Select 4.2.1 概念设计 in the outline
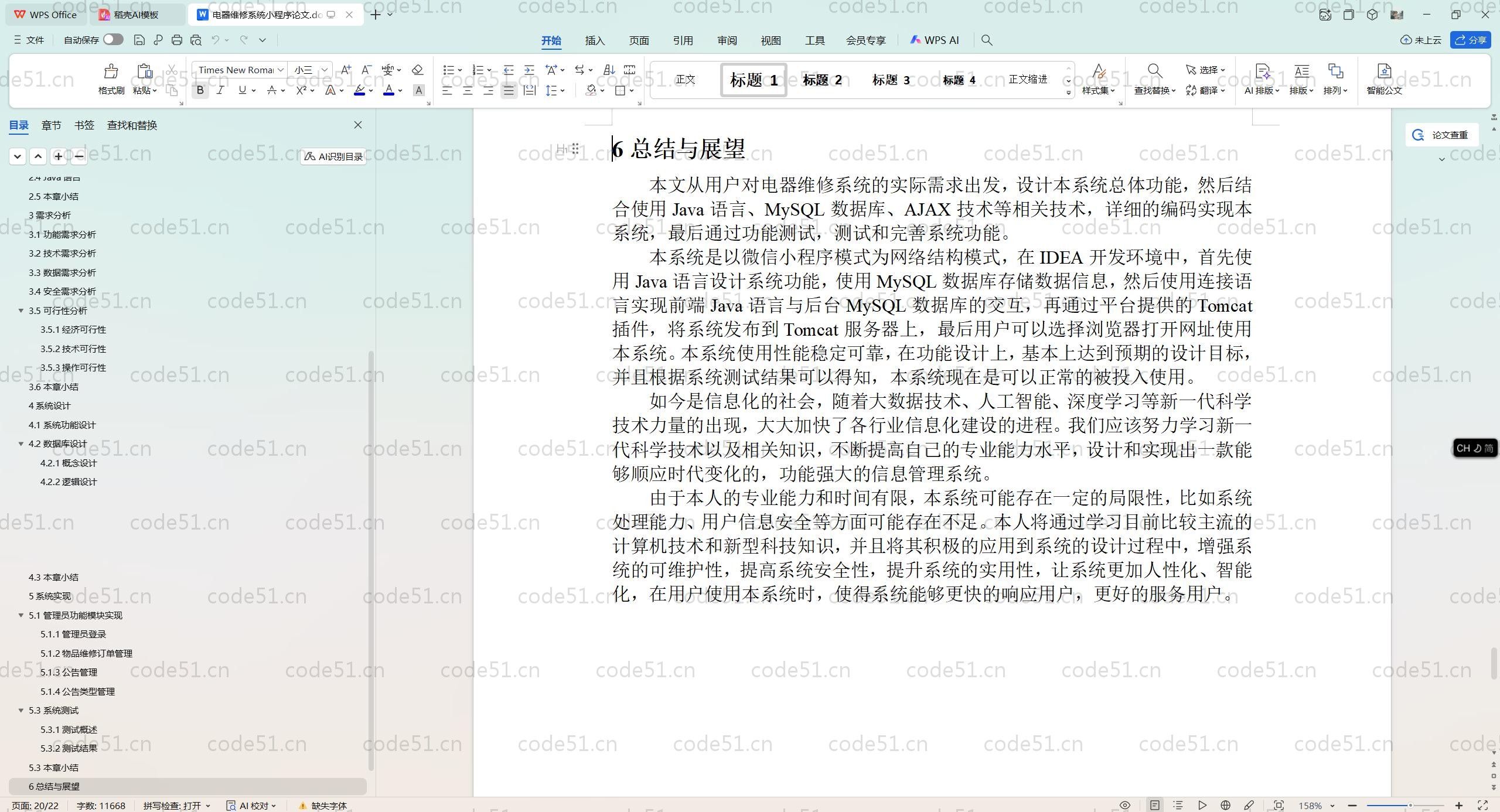 pyautogui.click(x=70, y=463)
